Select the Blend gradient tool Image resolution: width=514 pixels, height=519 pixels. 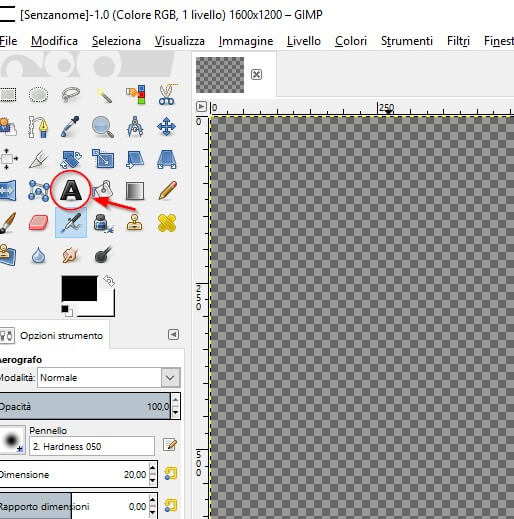(135, 191)
